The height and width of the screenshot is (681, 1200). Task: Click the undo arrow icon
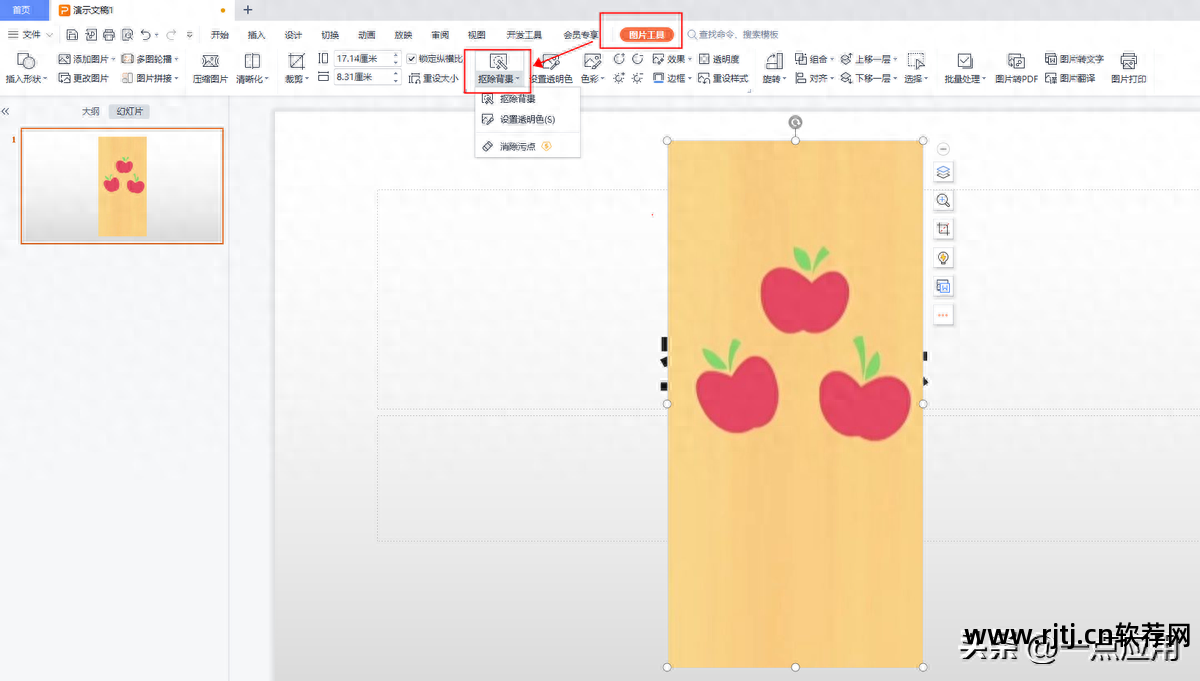[146, 35]
